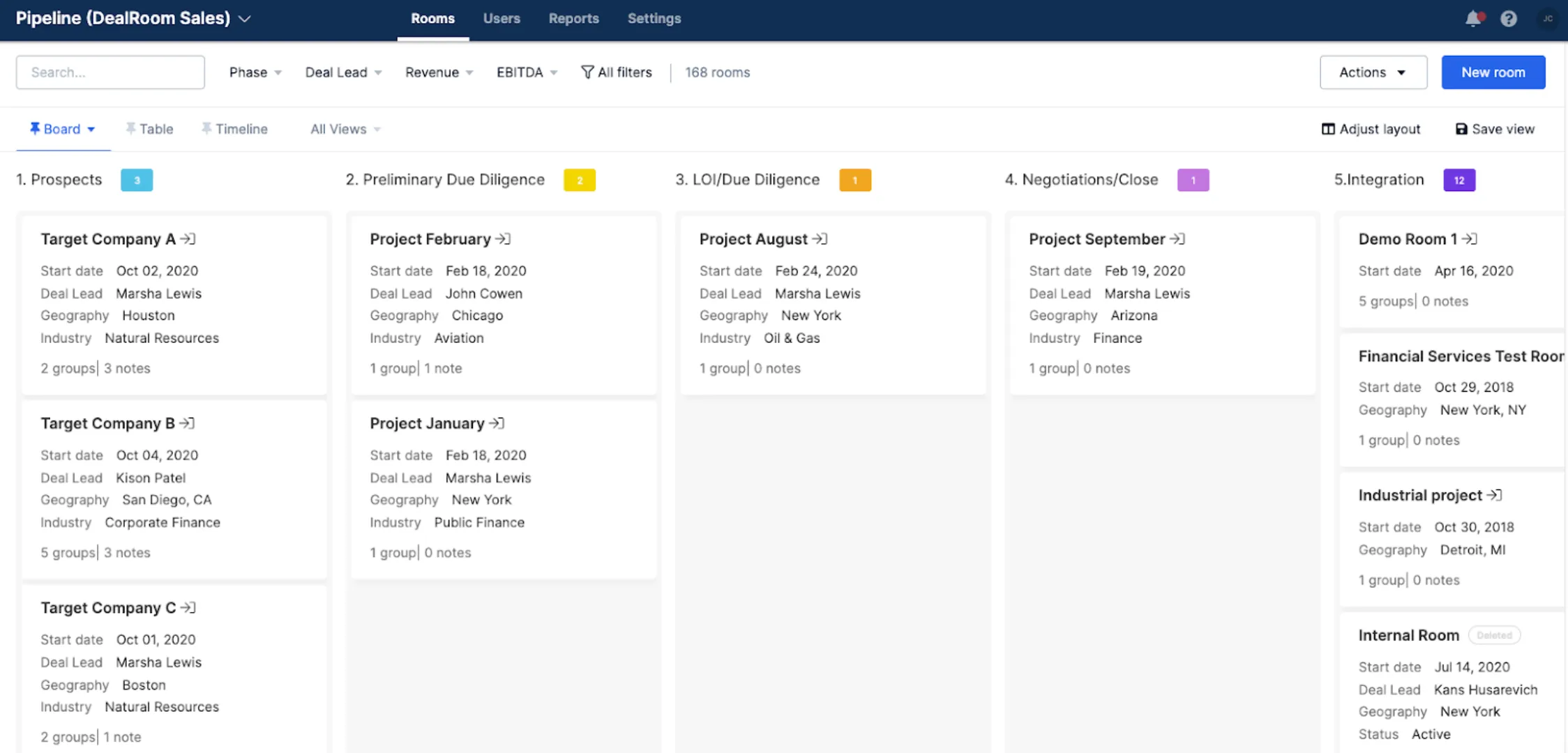Screen dimensions: 1568x753
Task: Switch to the Users tab
Action: click(502, 19)
